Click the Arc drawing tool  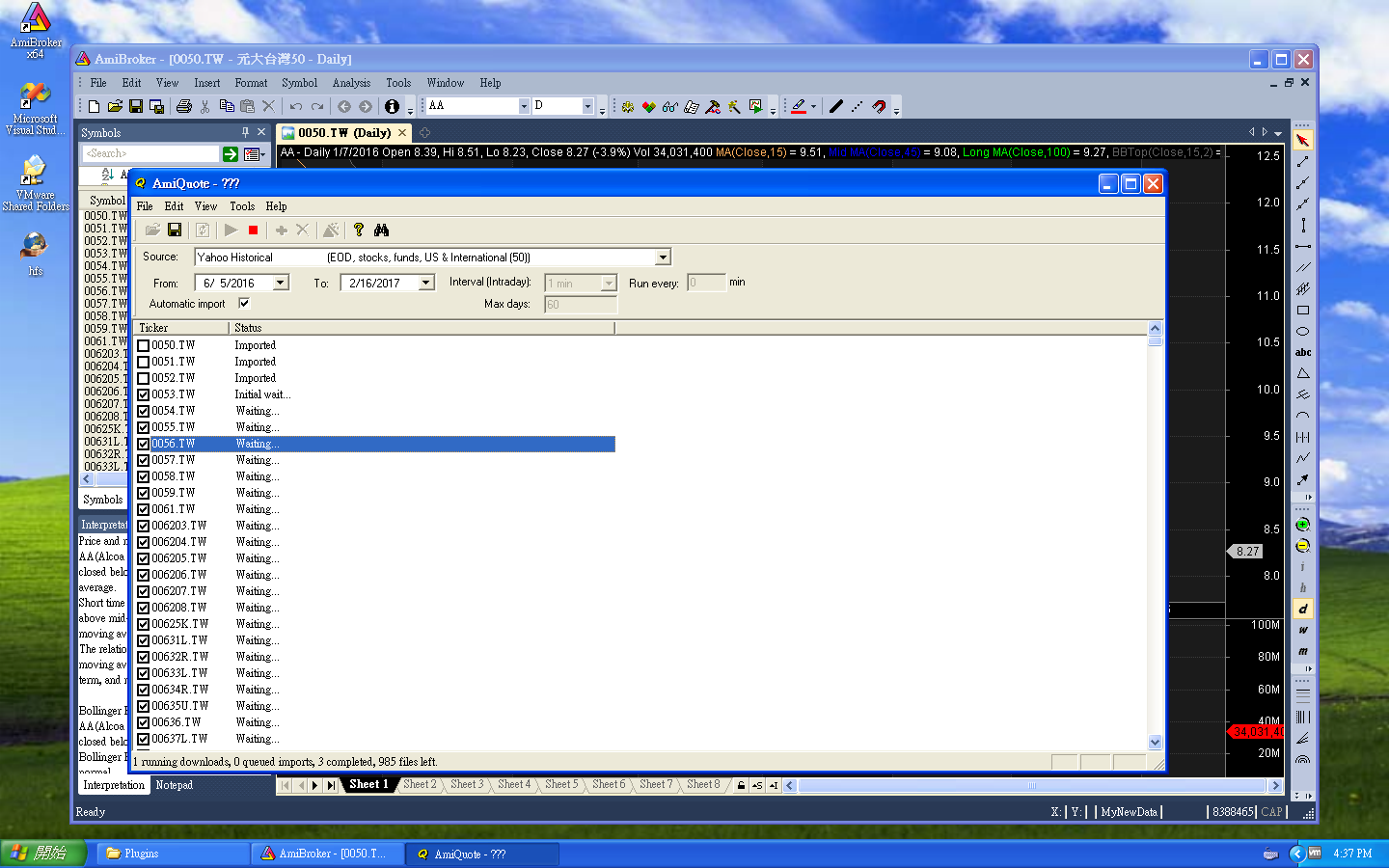point(1303,416)
